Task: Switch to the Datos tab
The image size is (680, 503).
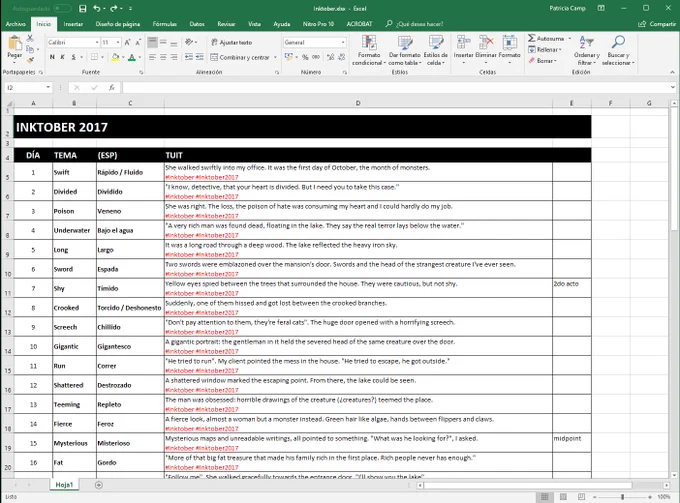Action: [x=197, y=24]
